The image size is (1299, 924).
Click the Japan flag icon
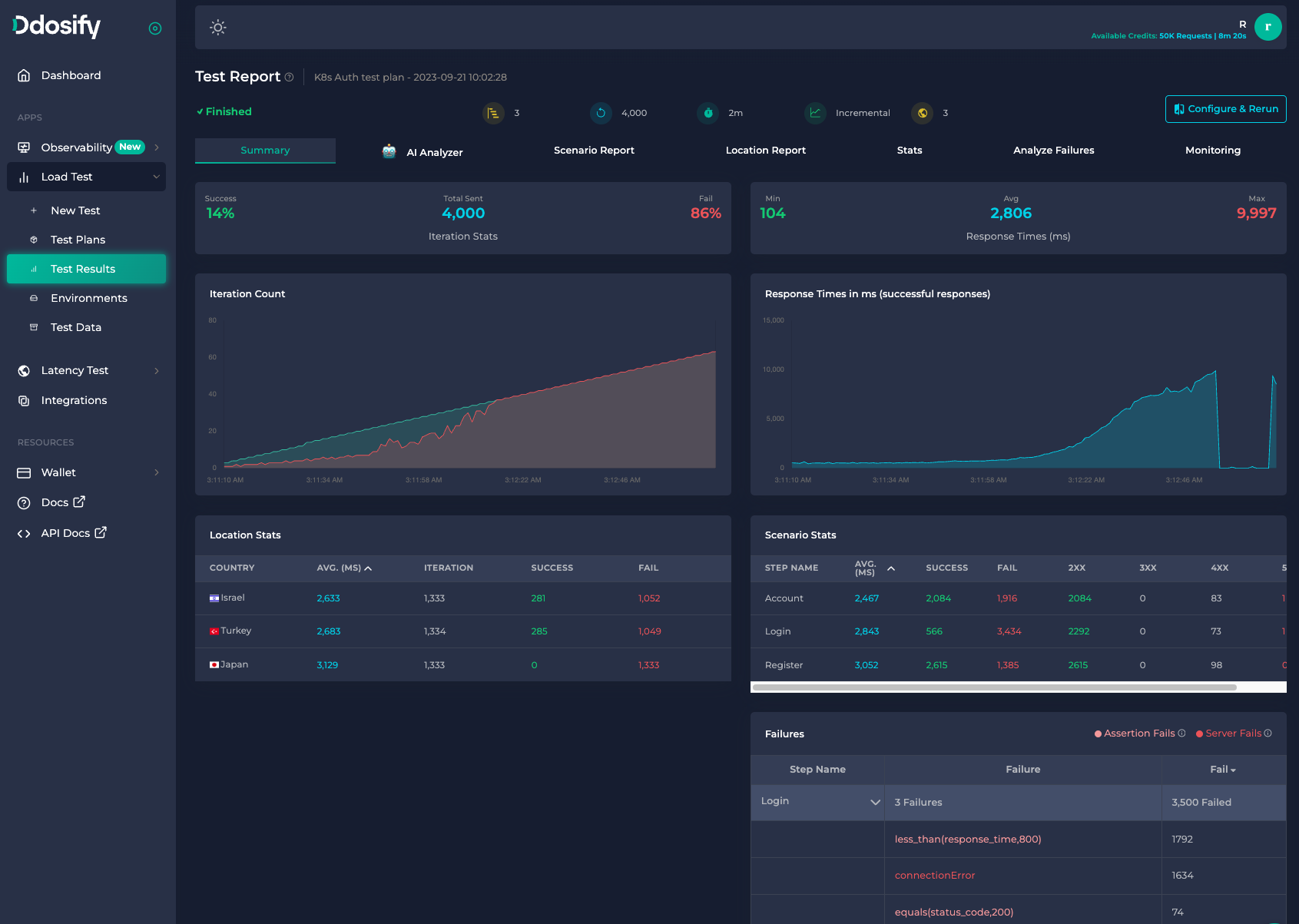tap(214, 665)
